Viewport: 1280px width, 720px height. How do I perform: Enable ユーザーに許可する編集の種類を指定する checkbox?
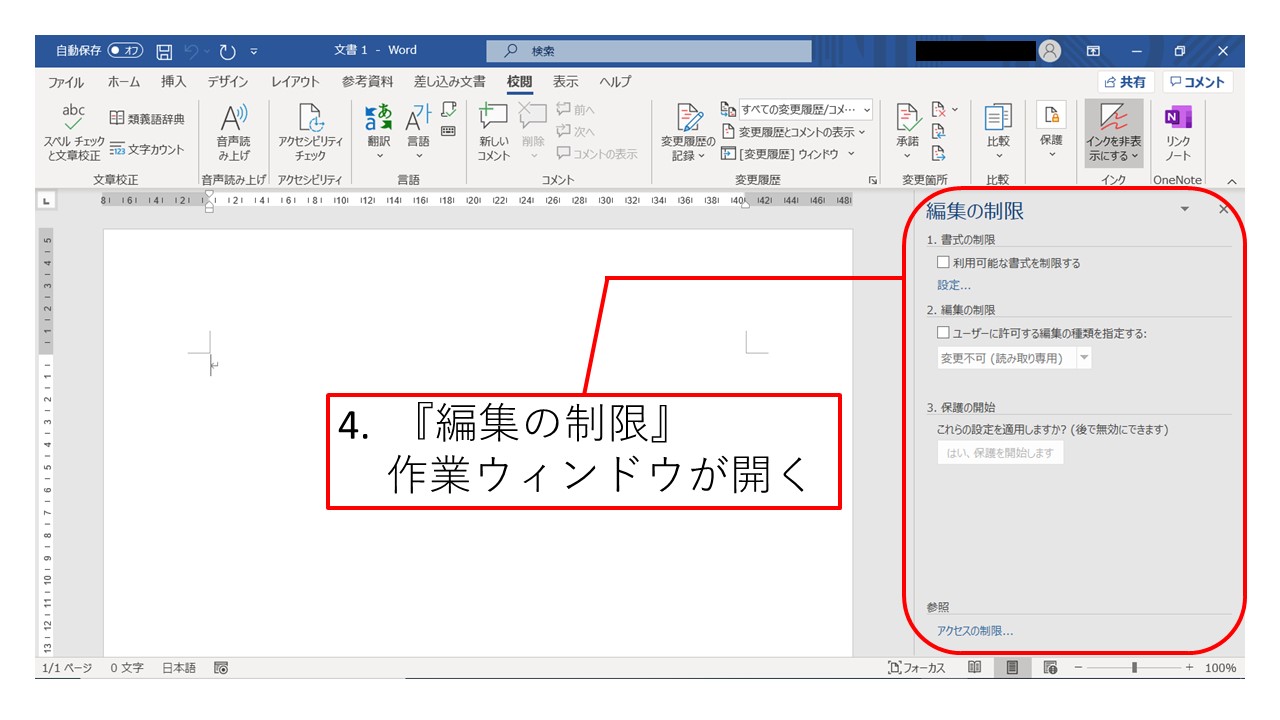coord(943,333)
